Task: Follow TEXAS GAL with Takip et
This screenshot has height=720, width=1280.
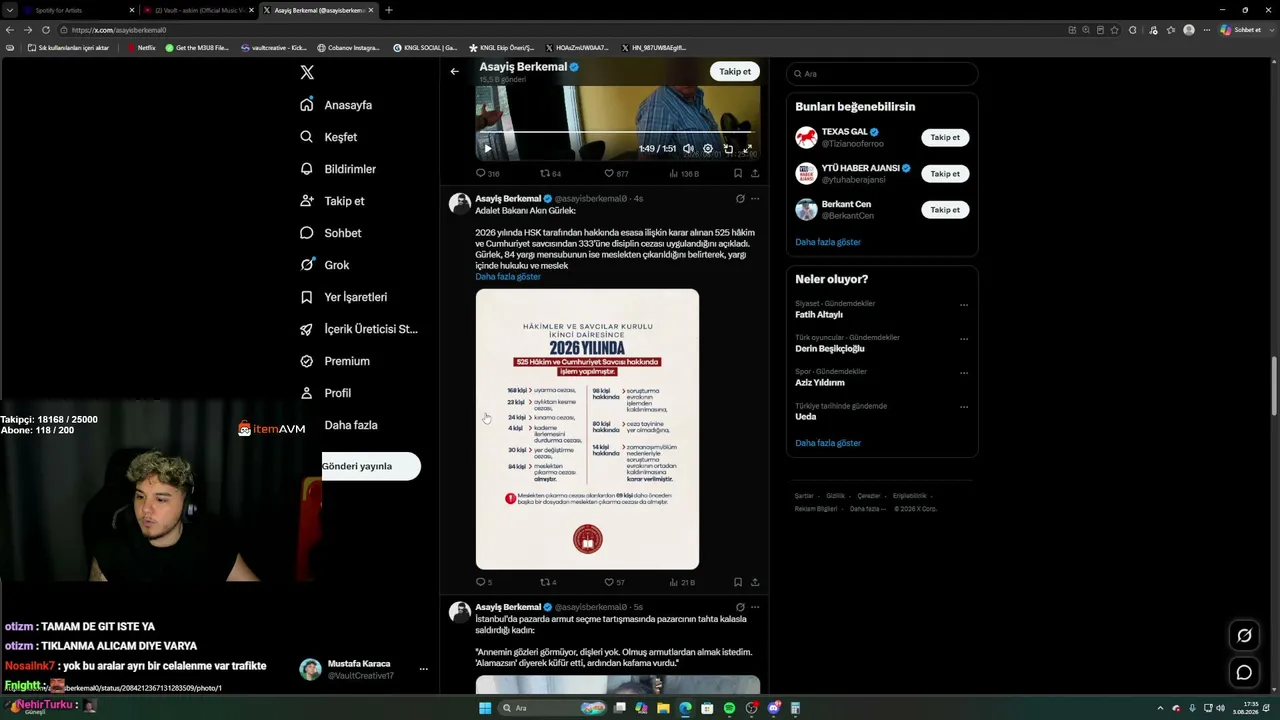Action: (945, 138)
